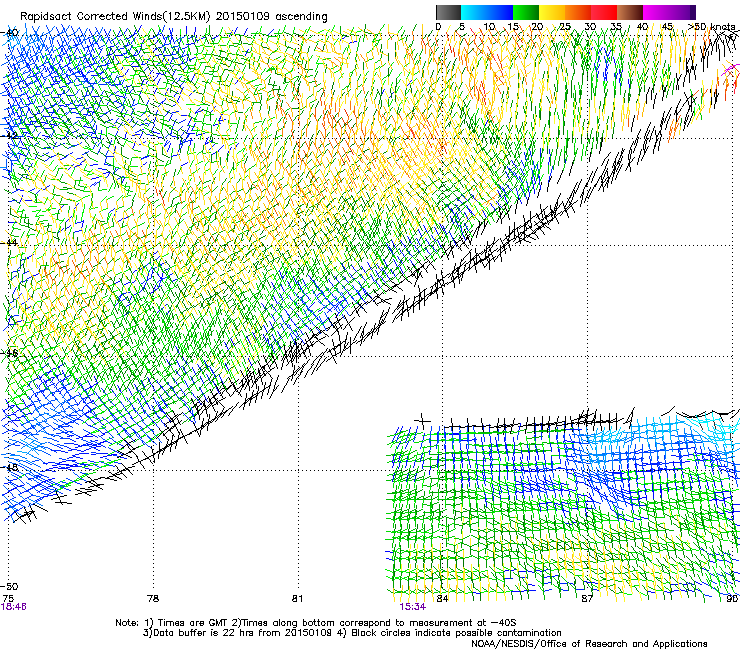
Task: Select the gray 0-5 knots legend swatch
Action: [x=448, y=12]
